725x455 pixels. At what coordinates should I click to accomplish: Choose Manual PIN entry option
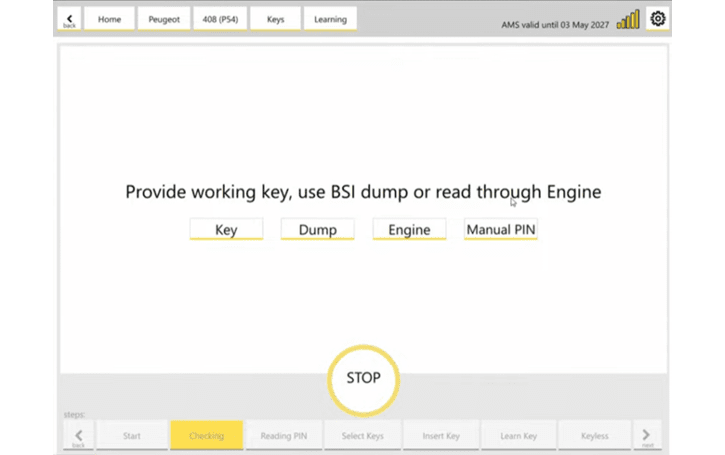click(501, 230)
